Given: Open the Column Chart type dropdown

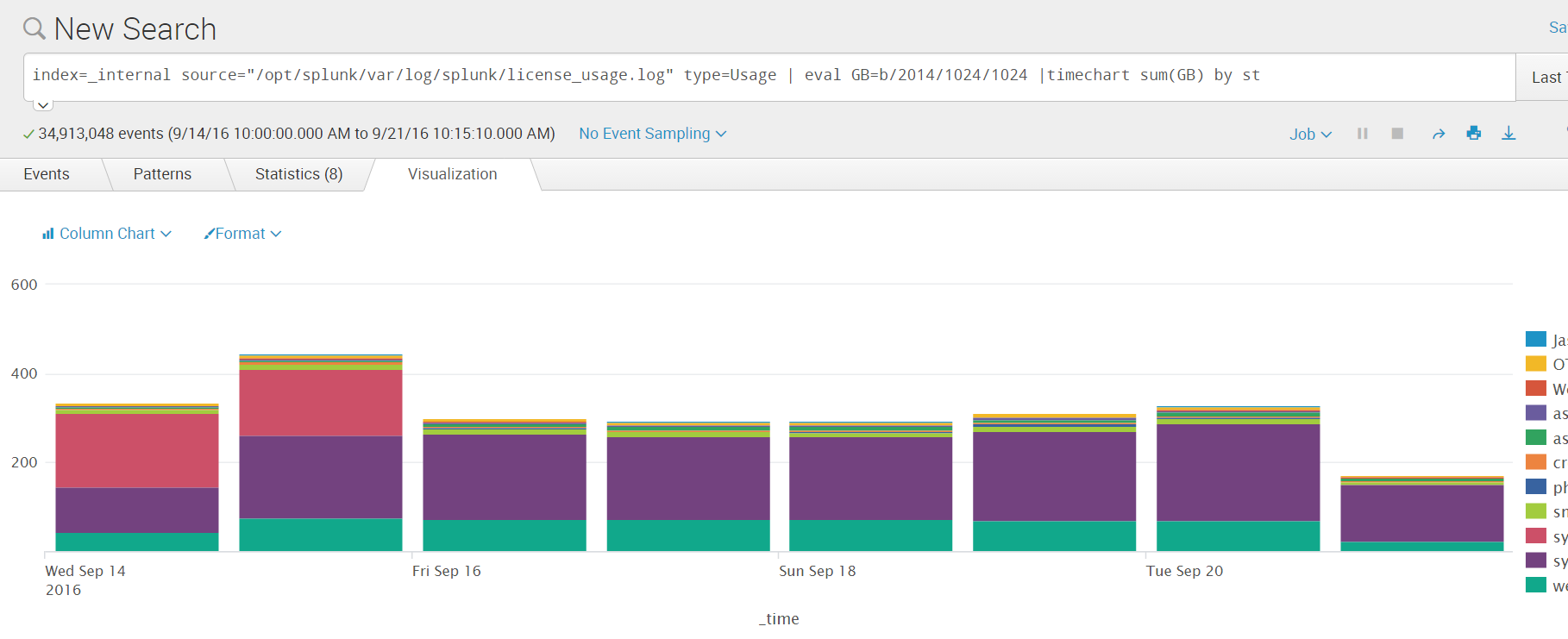Looking at the screenshot, I should point(107,234).
